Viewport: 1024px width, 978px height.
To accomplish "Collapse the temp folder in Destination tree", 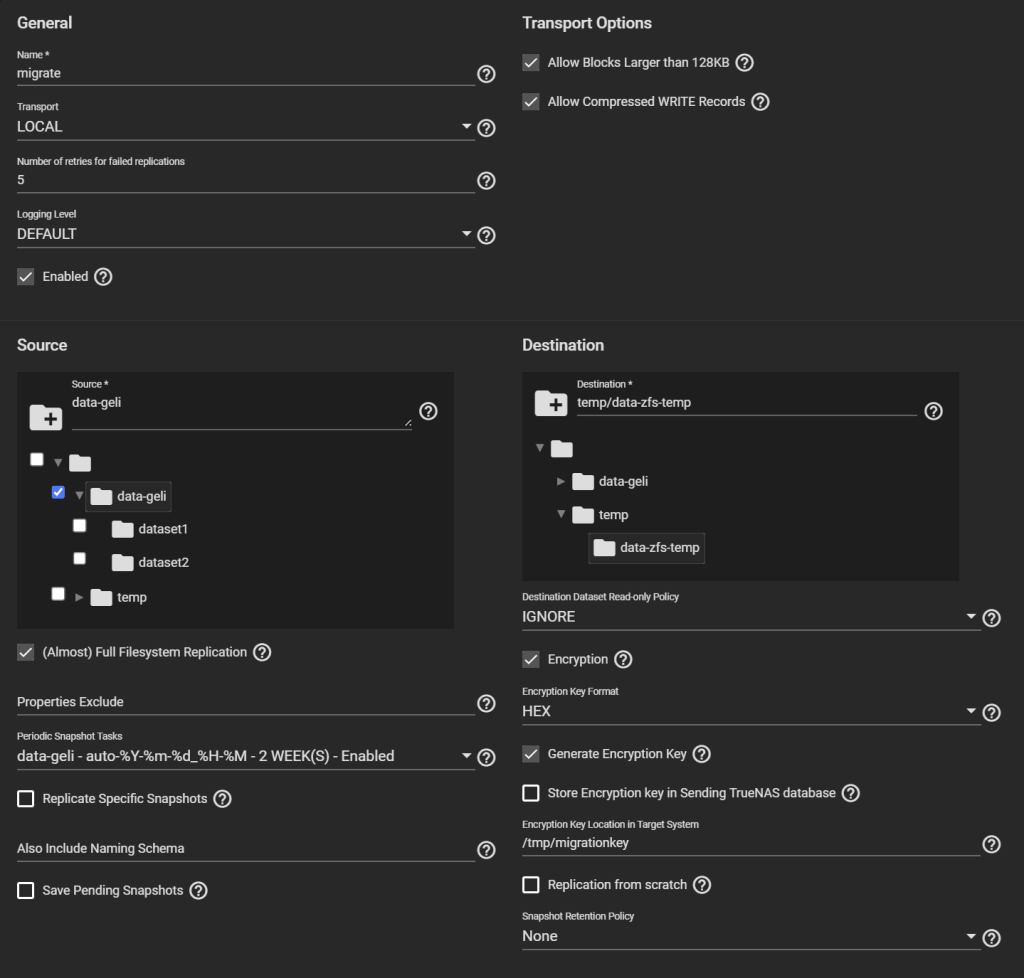I will [561, 514].
